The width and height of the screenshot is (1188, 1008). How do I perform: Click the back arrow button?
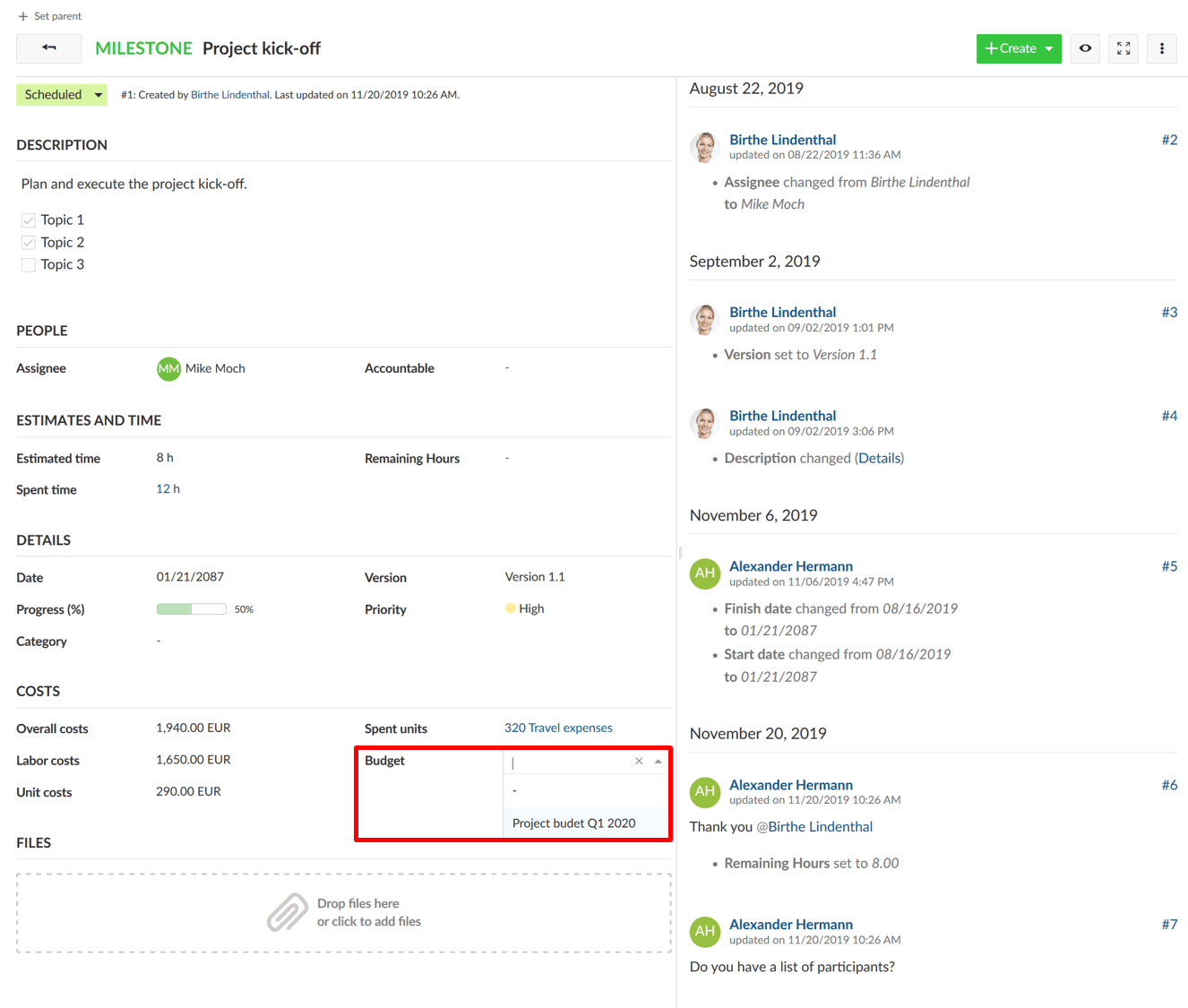pos(49,48)
